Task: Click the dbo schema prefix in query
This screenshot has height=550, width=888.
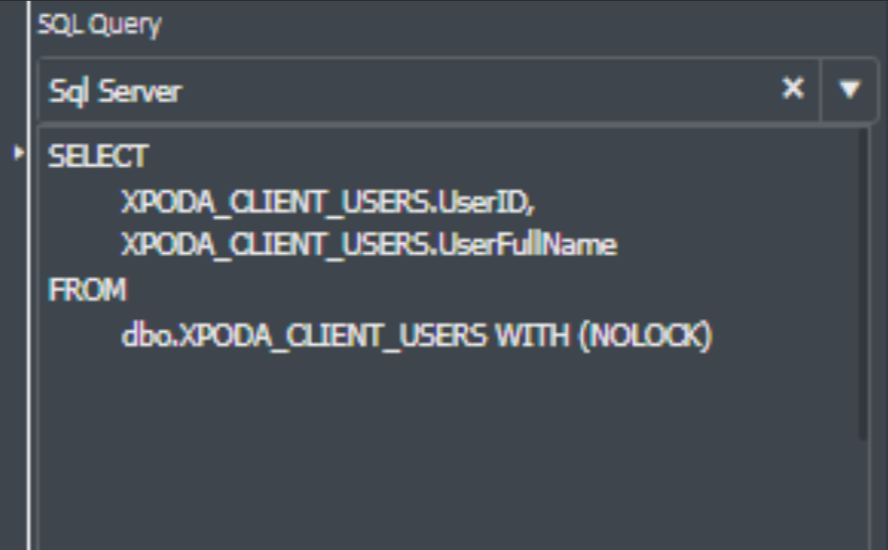Action: [146, 335]
